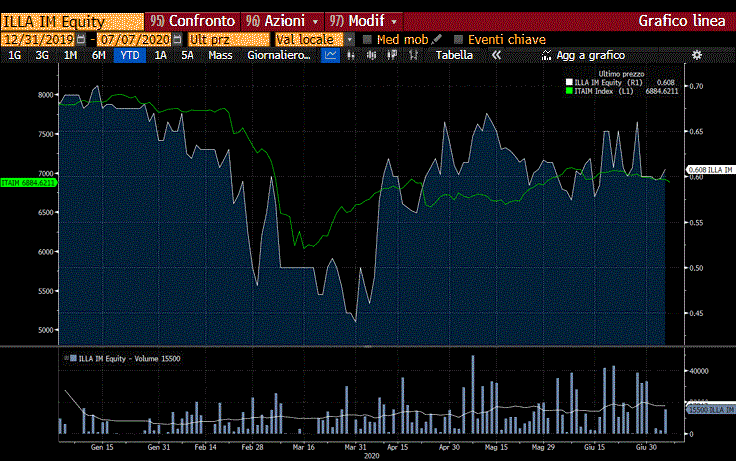Open the Ult prz field selector
Viewport: 736px width, 461px height.
click(229, 39)
